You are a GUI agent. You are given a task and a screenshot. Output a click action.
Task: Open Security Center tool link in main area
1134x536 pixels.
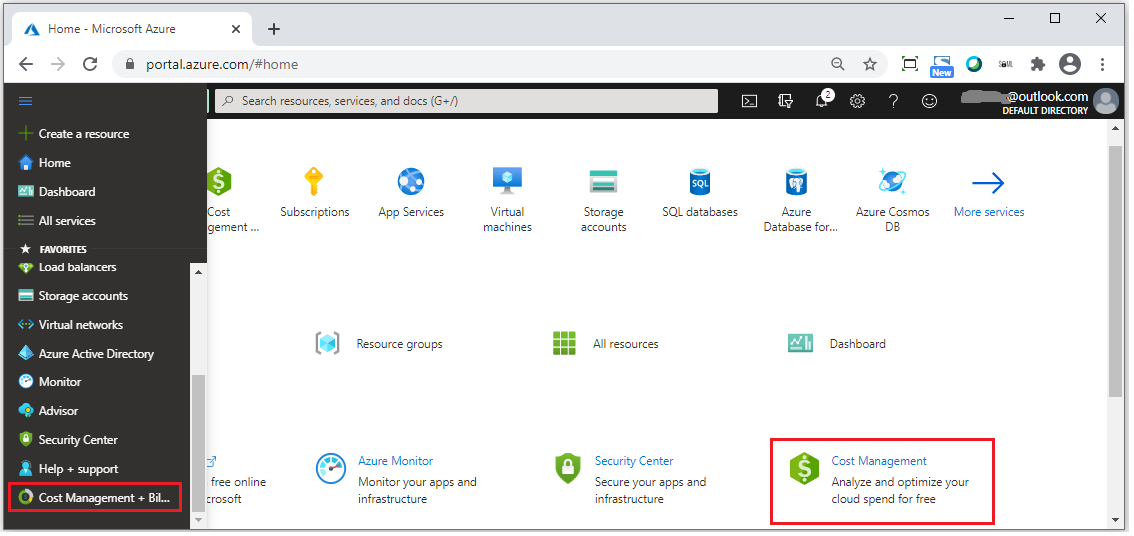tap(634, 461)
